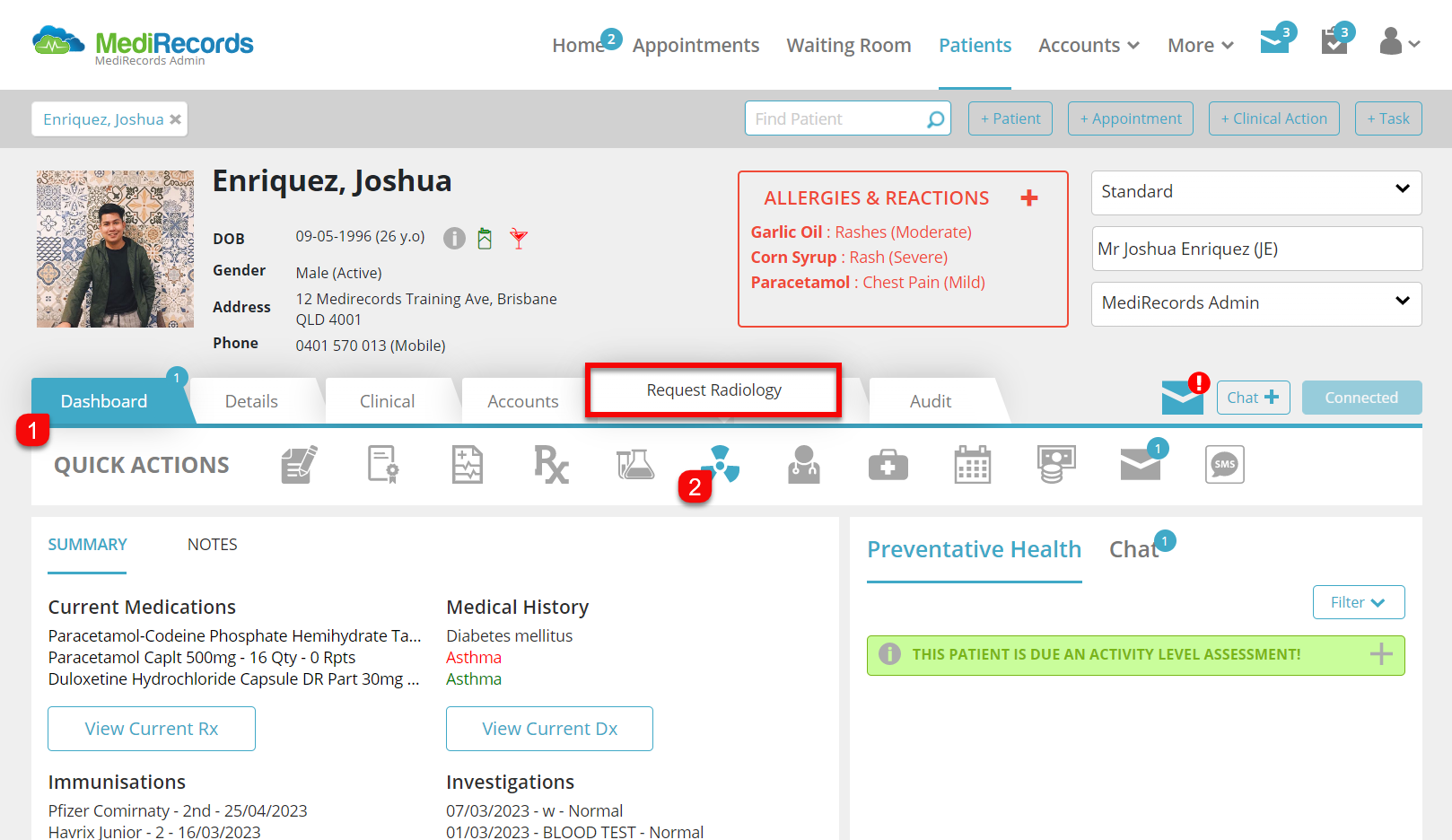Open the new letter quick action icon
Viewport: 1452px width, 840px height.
pos(299,464)
